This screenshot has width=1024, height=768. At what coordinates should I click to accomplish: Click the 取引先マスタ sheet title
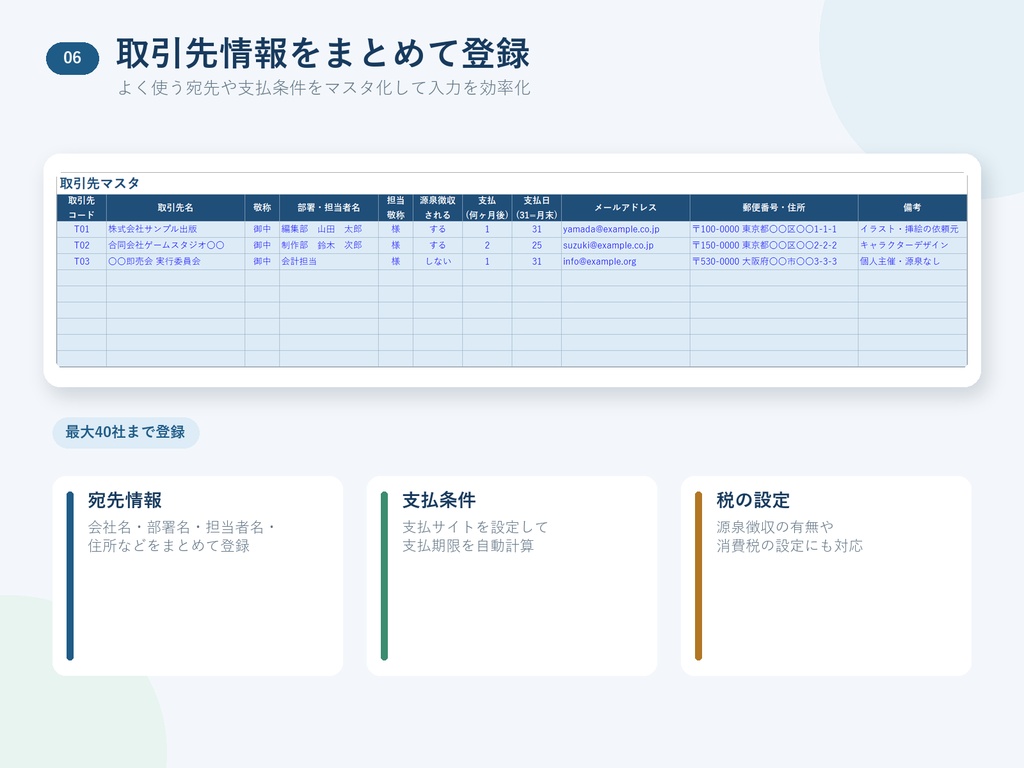pos(99,184)
